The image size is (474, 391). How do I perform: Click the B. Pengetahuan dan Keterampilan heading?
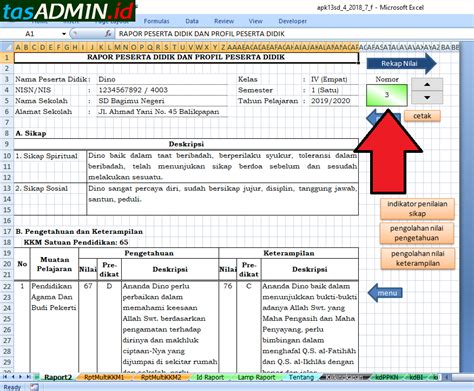click(79, 231)
